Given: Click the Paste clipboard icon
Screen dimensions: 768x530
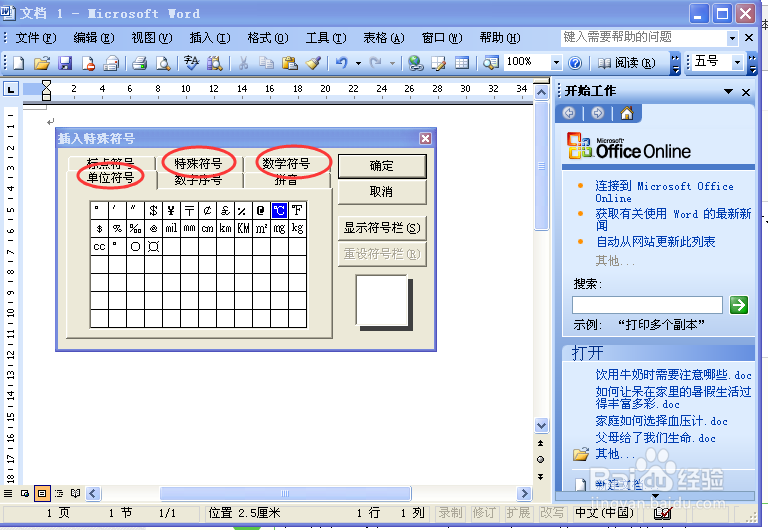Looking at the screenshot, I should pos(290,63).
